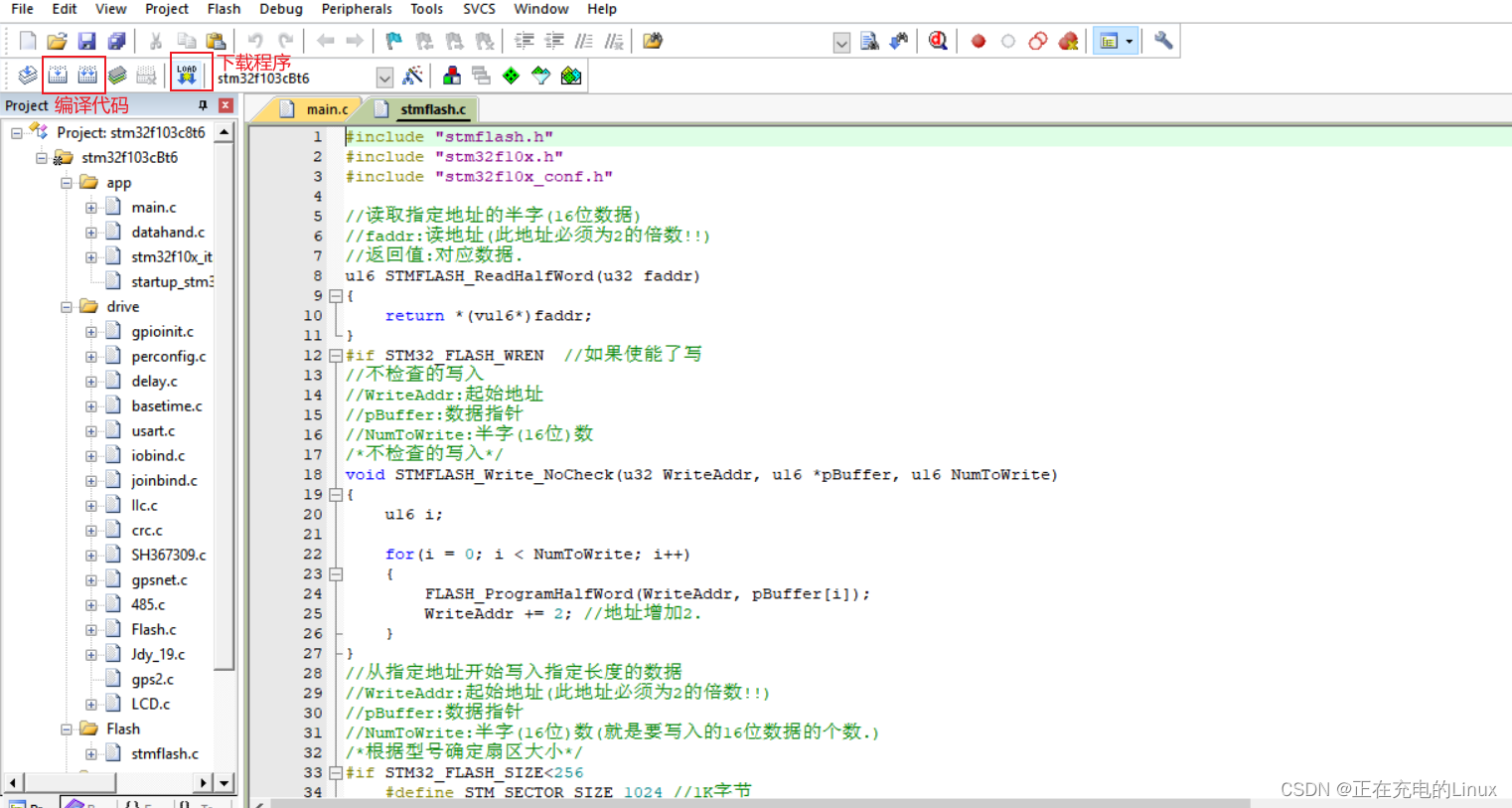Screen dimensions: 1512x808
Task: Click the Window layout toolbar icon
Action: (1109, 41)
